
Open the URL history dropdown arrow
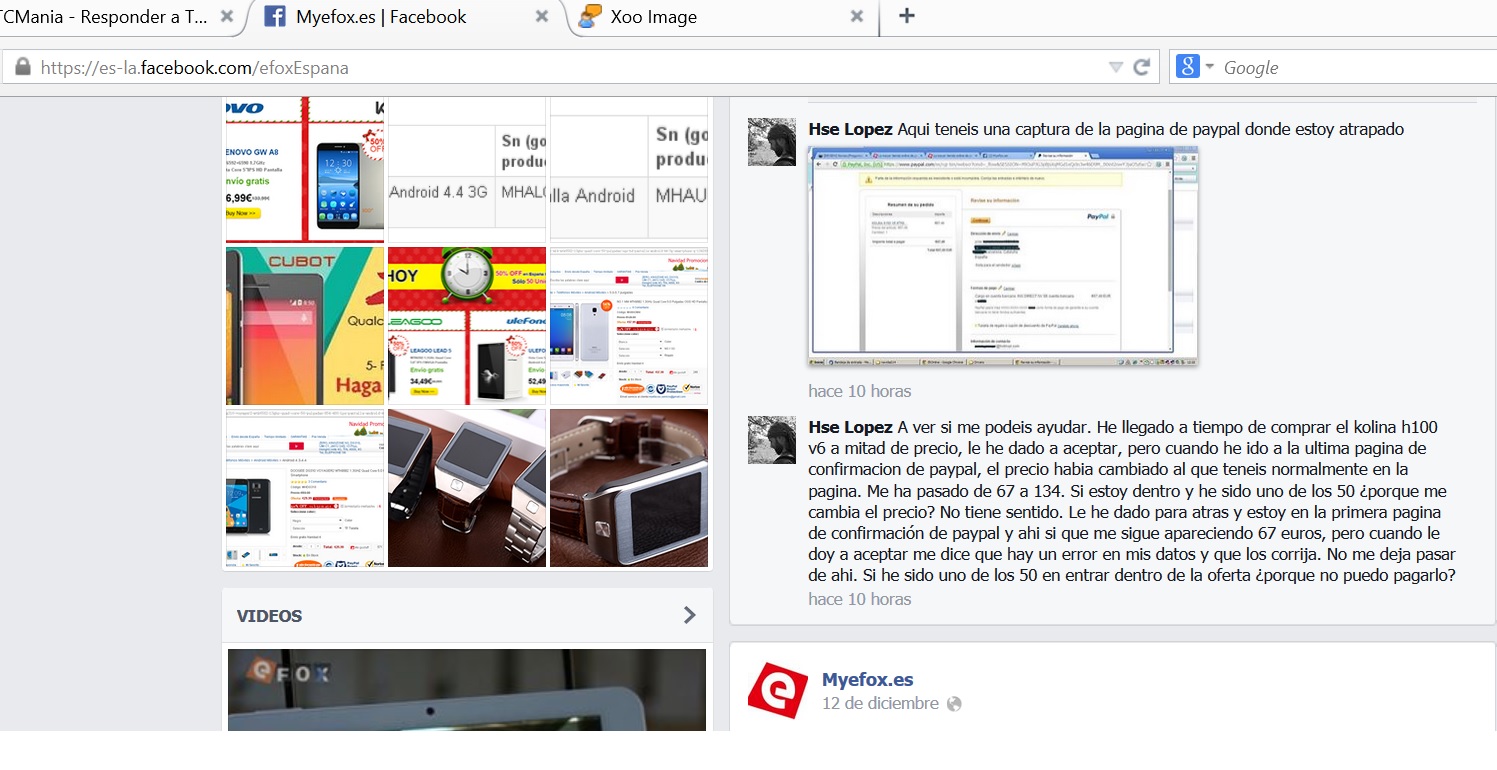coord(1116,68)
